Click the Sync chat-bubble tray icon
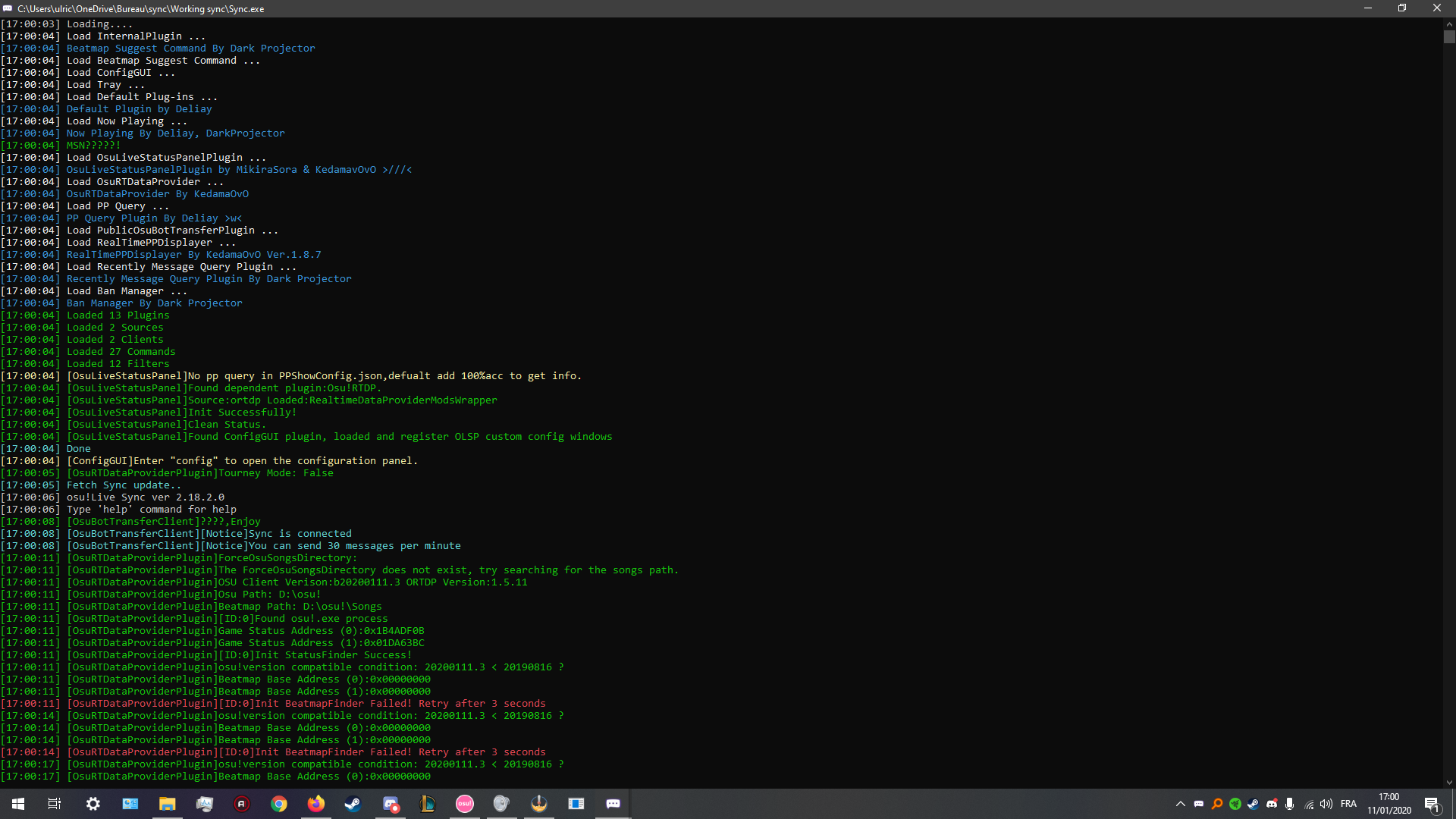The image size is (1456, 819). click(1199, 804)
